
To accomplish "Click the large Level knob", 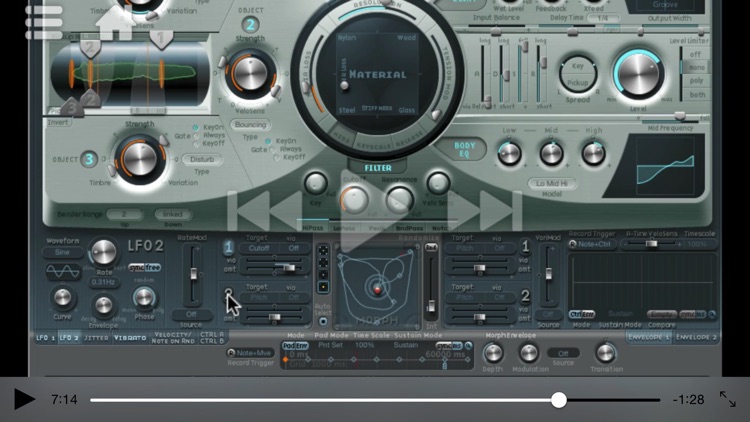I will 638,73.
